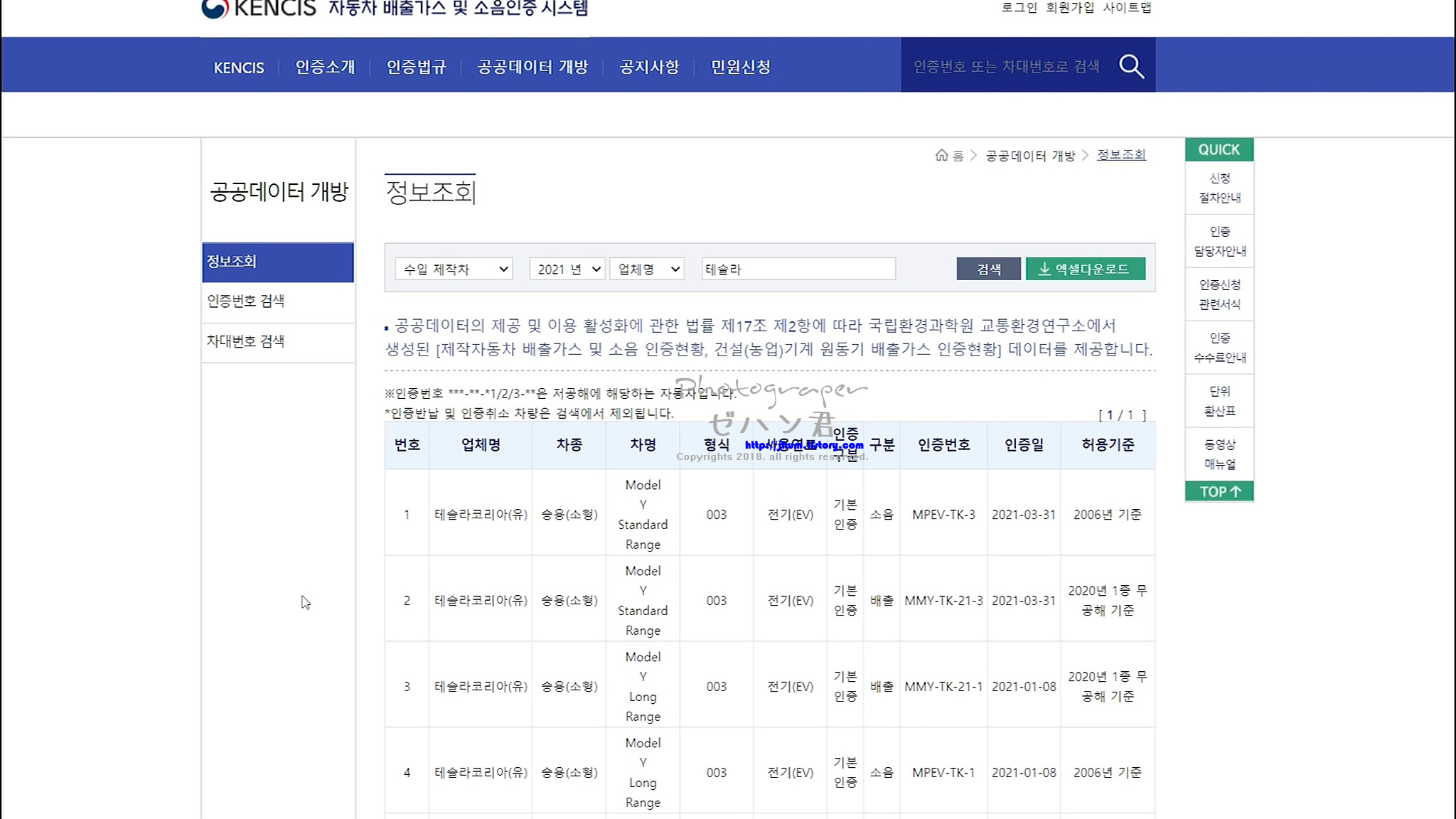This screenshot has width=1456, height=819.
Task: Click the 테슬라 search text field
Action: [798, 269]
